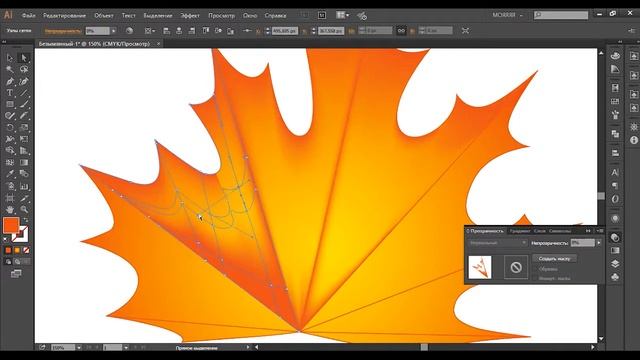Switch to the Layers tab in panel

540,231
